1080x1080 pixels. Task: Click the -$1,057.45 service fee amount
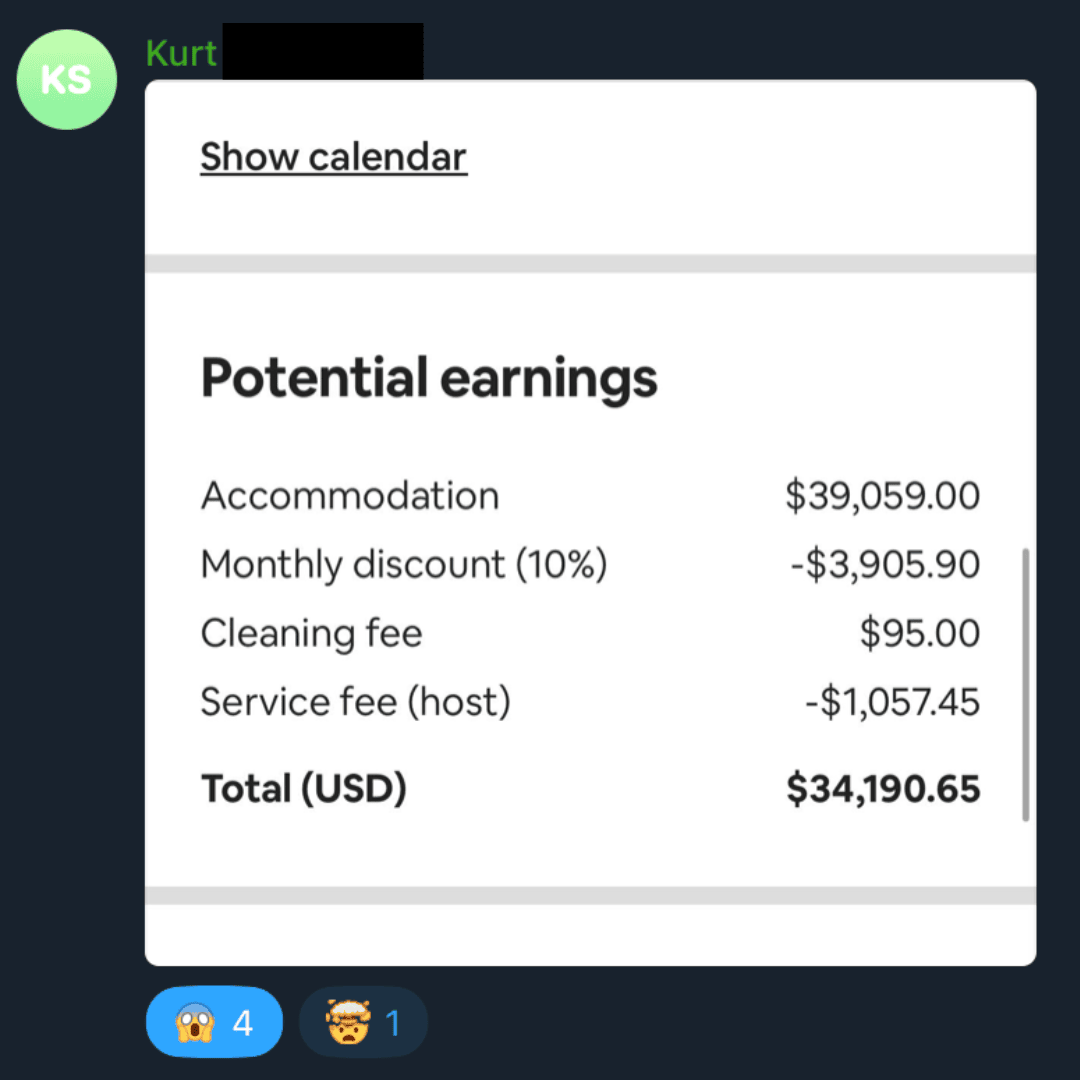893,702
